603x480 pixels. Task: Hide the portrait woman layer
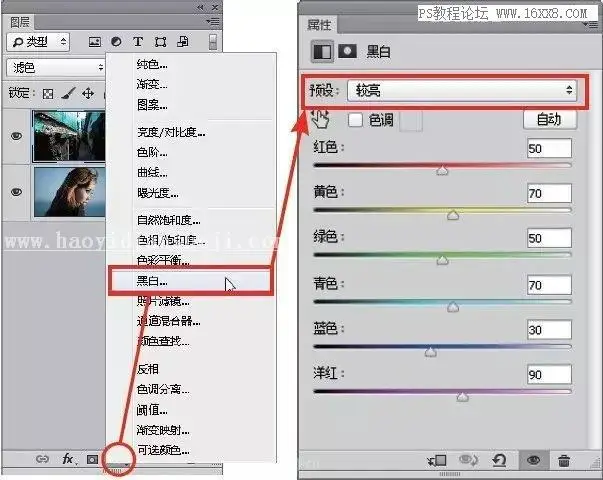click(16, 192)
